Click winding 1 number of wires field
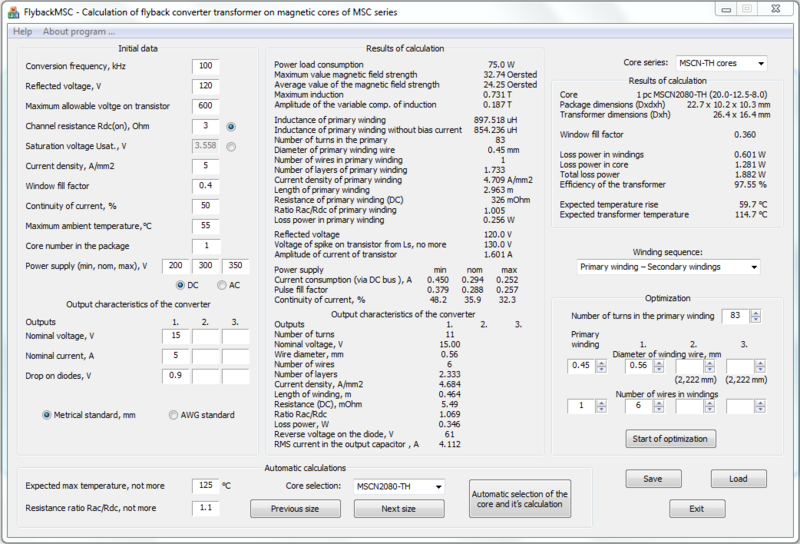Screen dimensions: 800x544 638,406
